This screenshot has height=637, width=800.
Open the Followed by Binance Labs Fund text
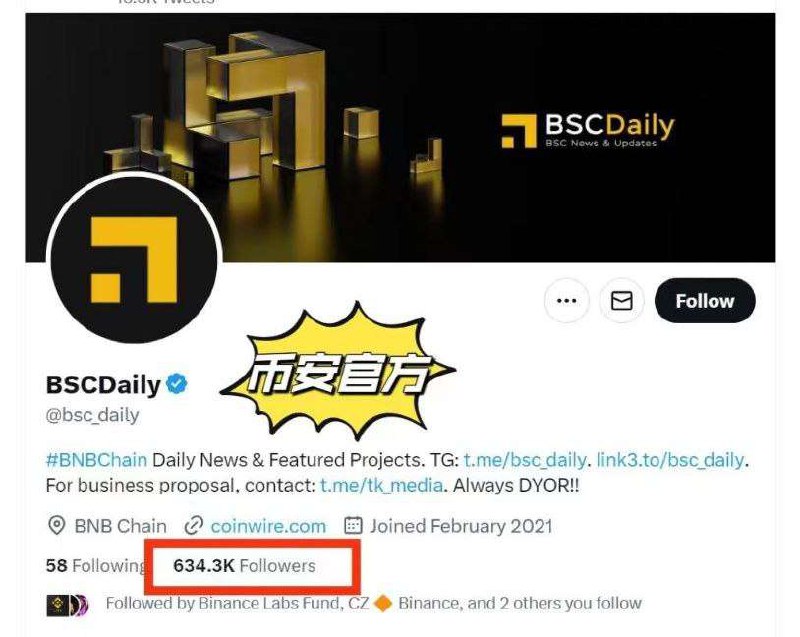[373, 603]
